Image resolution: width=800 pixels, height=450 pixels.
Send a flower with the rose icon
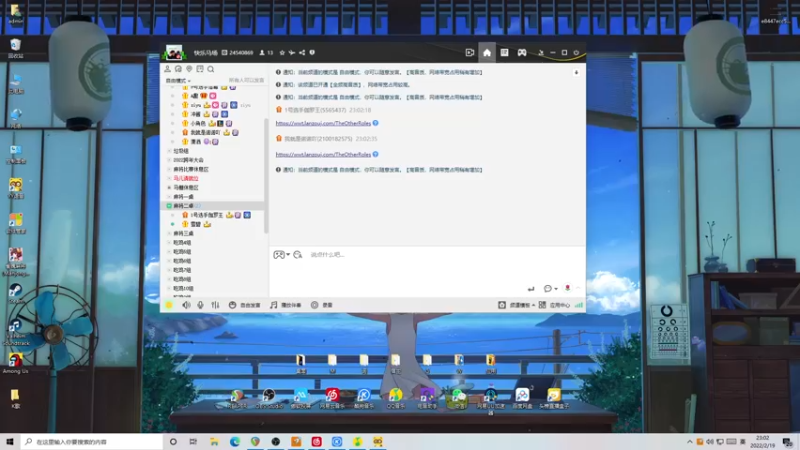tap(567, 288)
